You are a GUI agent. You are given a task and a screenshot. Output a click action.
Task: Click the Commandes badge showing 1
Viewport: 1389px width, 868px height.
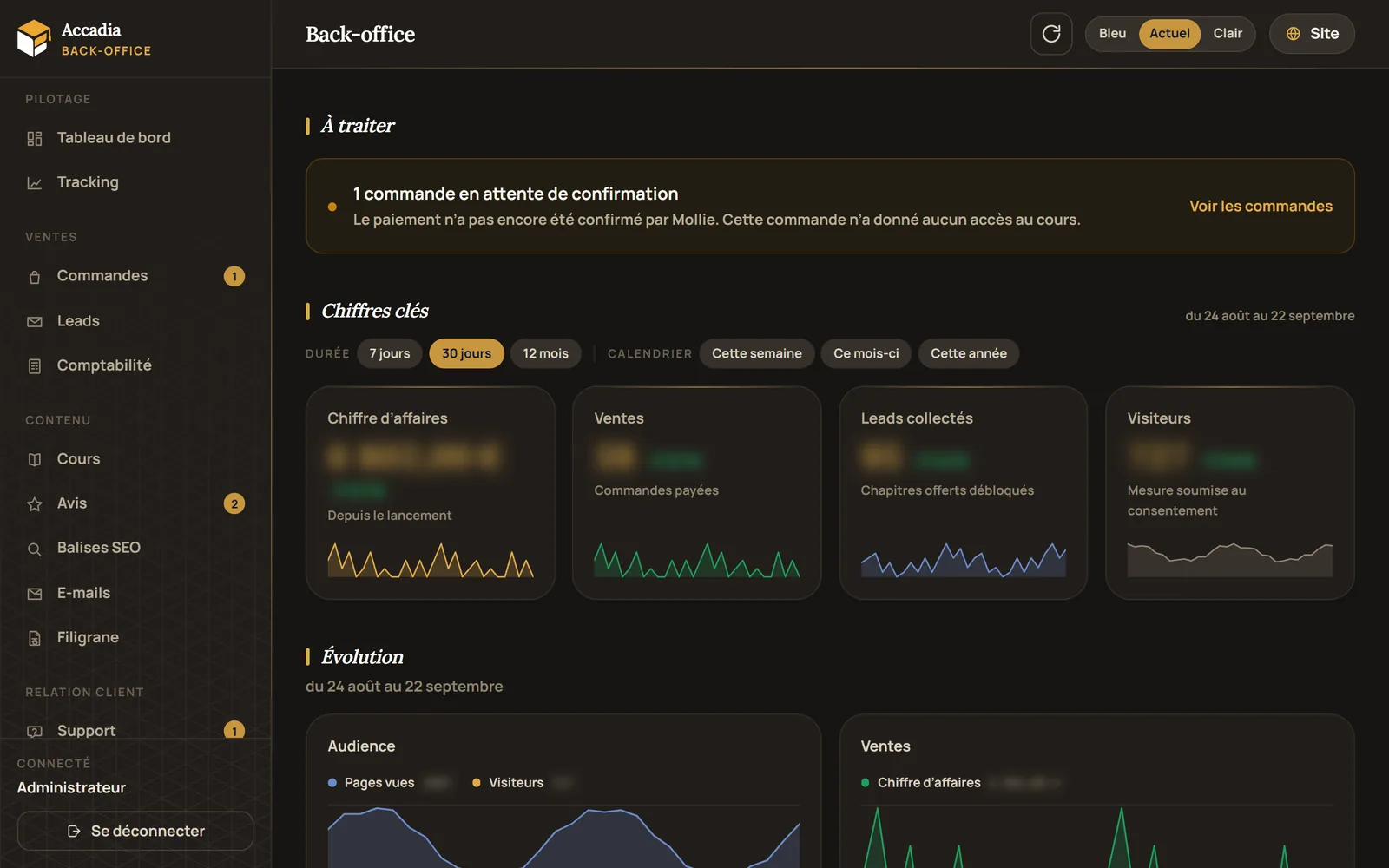[234, 276]
